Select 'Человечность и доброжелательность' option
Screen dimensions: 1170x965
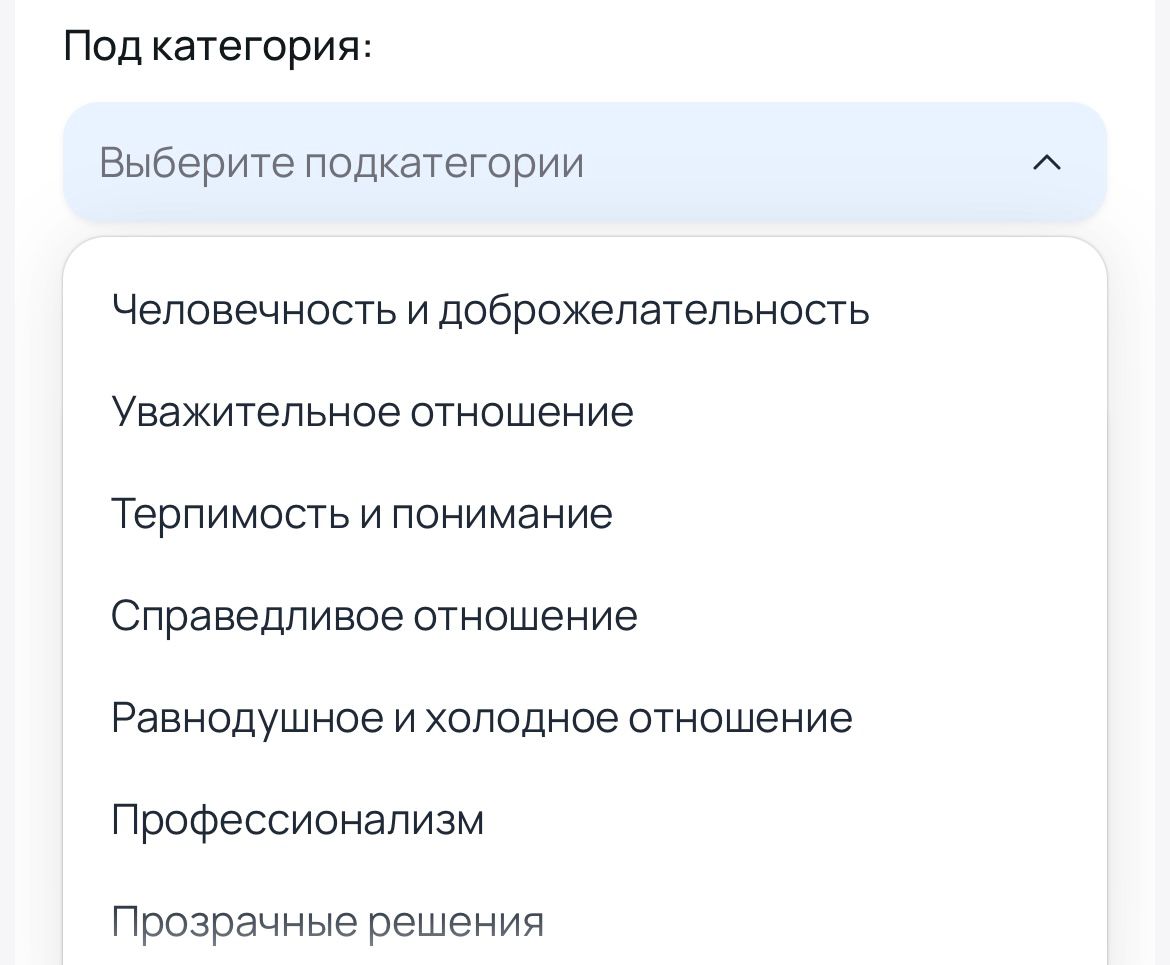(490, 311)
